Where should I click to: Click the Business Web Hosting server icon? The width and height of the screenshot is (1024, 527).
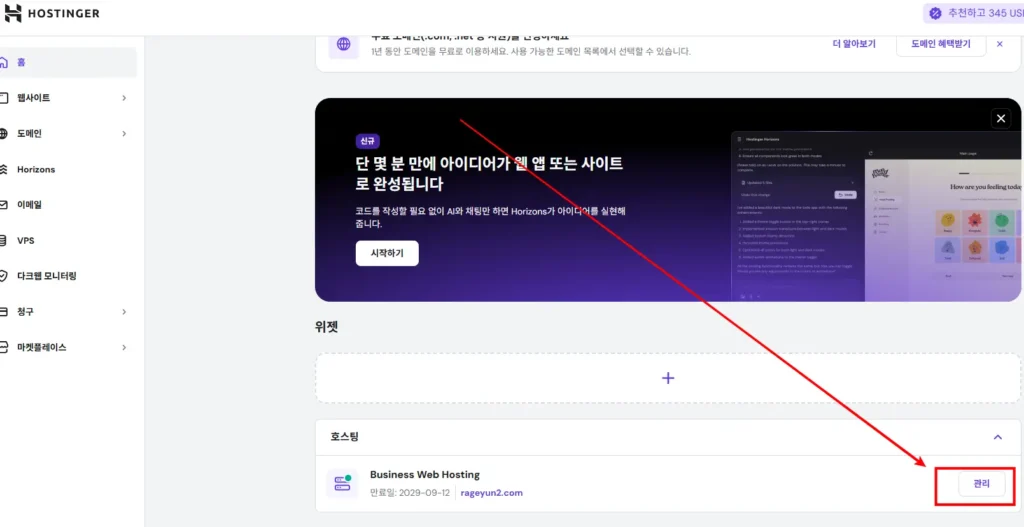pos(342,484)
